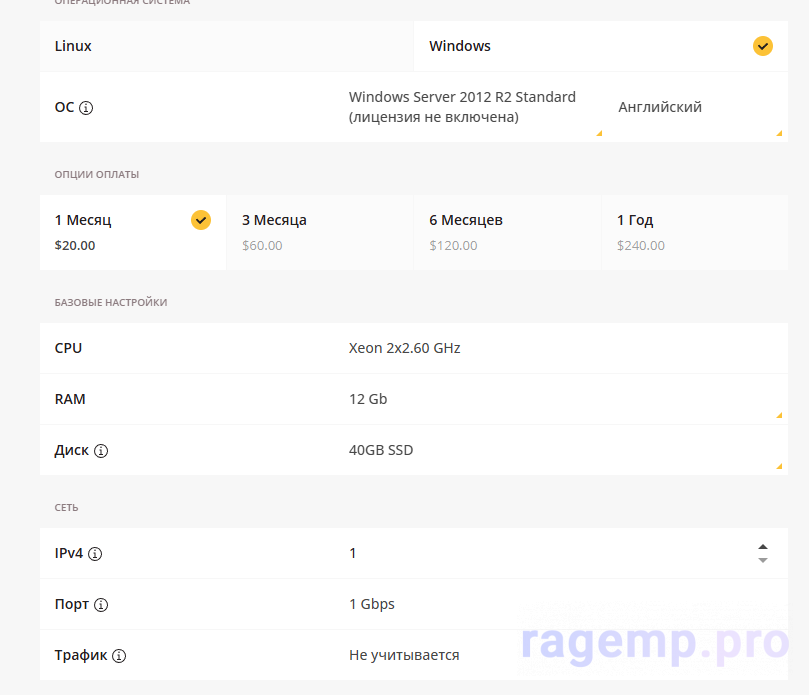Choose the 6 Месяцев payment option

tap(507, 232)
